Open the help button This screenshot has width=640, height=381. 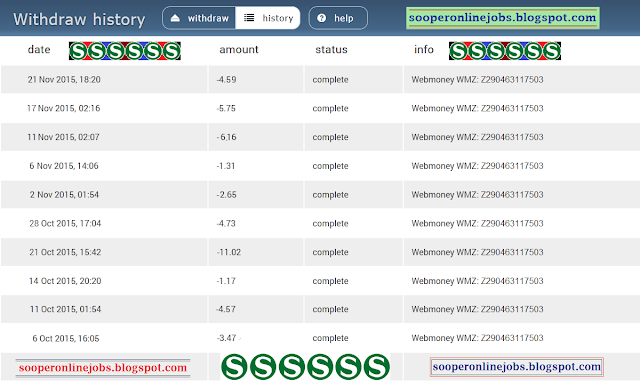point(338,18)
